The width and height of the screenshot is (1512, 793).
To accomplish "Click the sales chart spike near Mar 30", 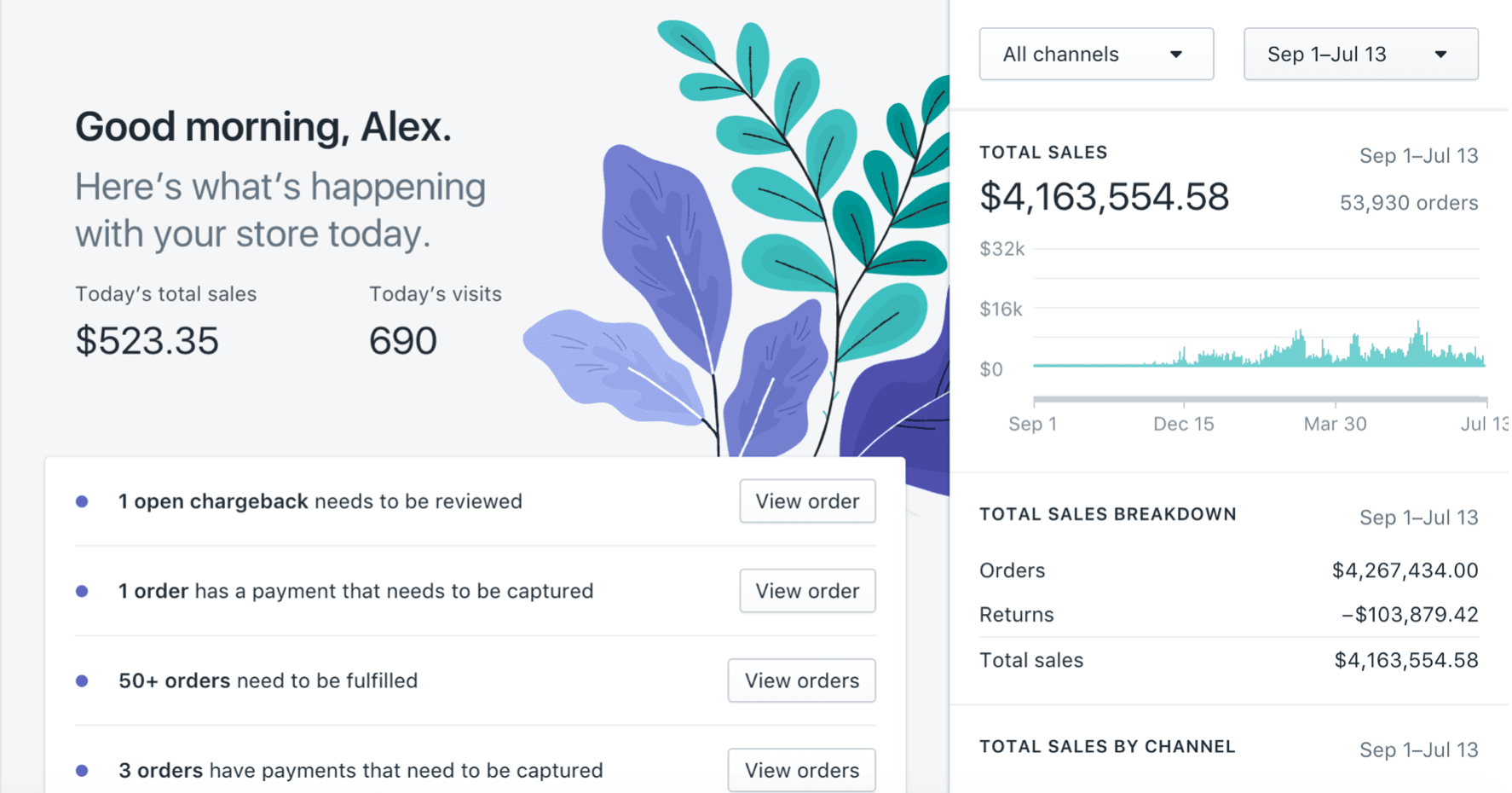I will (x=1354, y=348).
